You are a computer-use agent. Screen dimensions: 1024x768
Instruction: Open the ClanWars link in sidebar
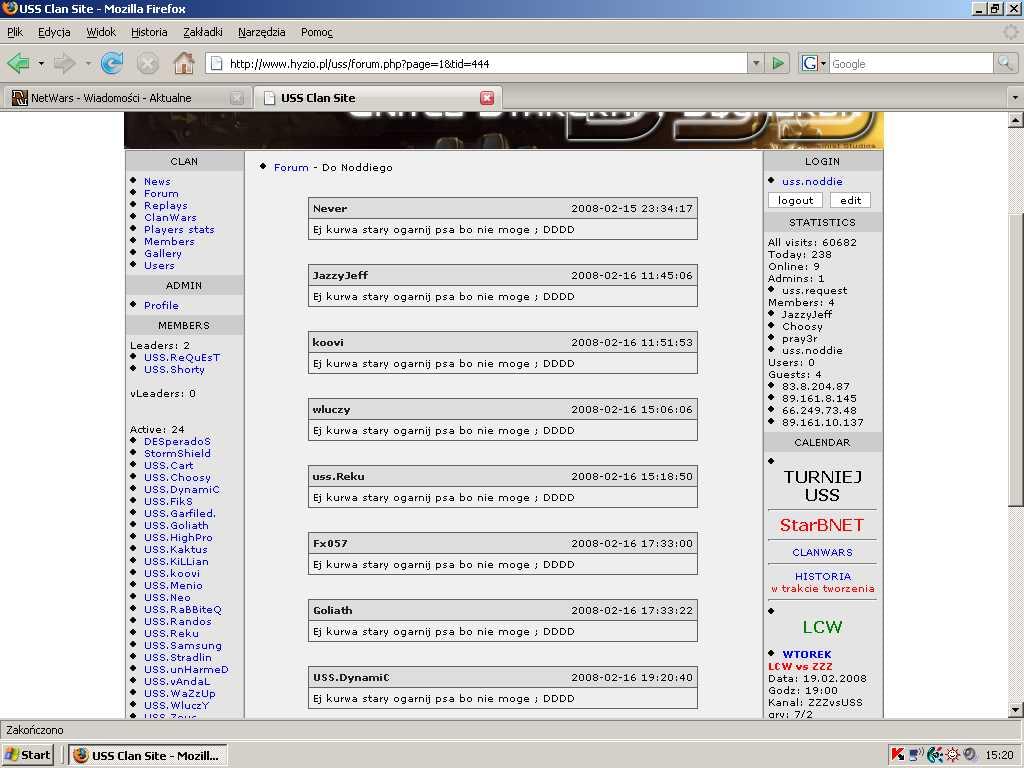pyautogui.click(x=170, y=217)
